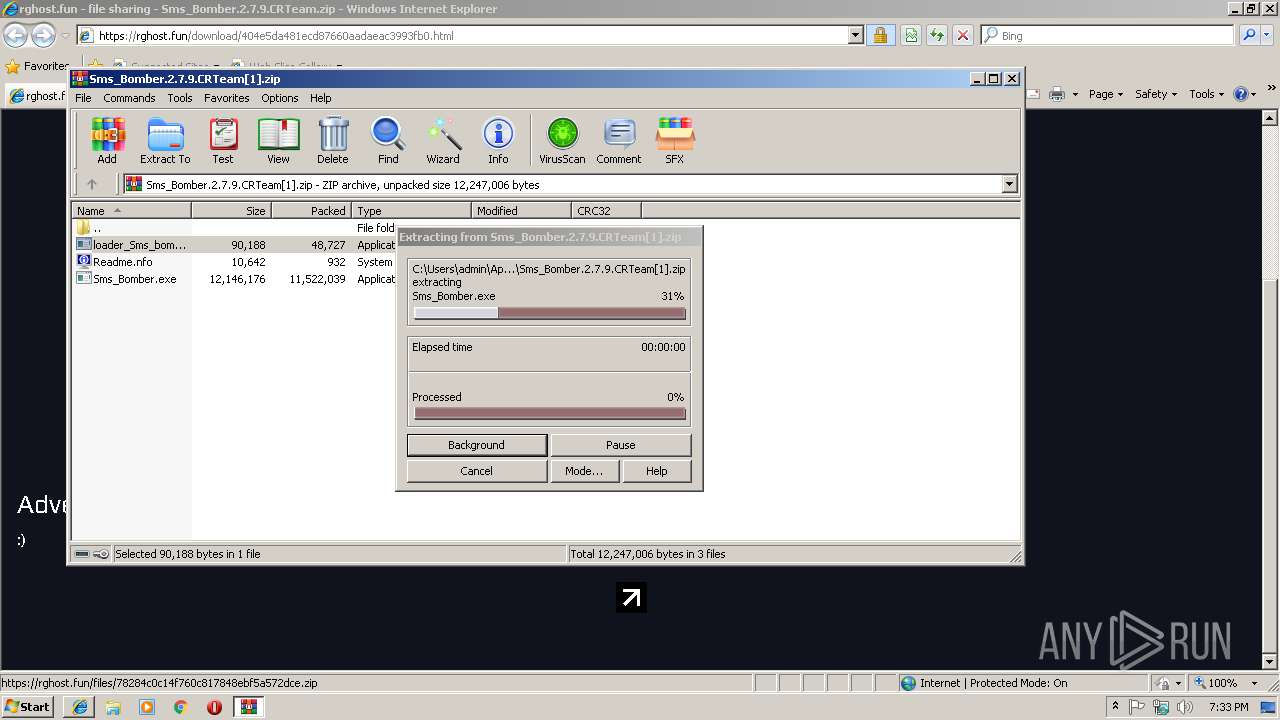This screenshot has height=720, width=1280.
Task: Open media player taskbar icon
Action: click(147, 707)
